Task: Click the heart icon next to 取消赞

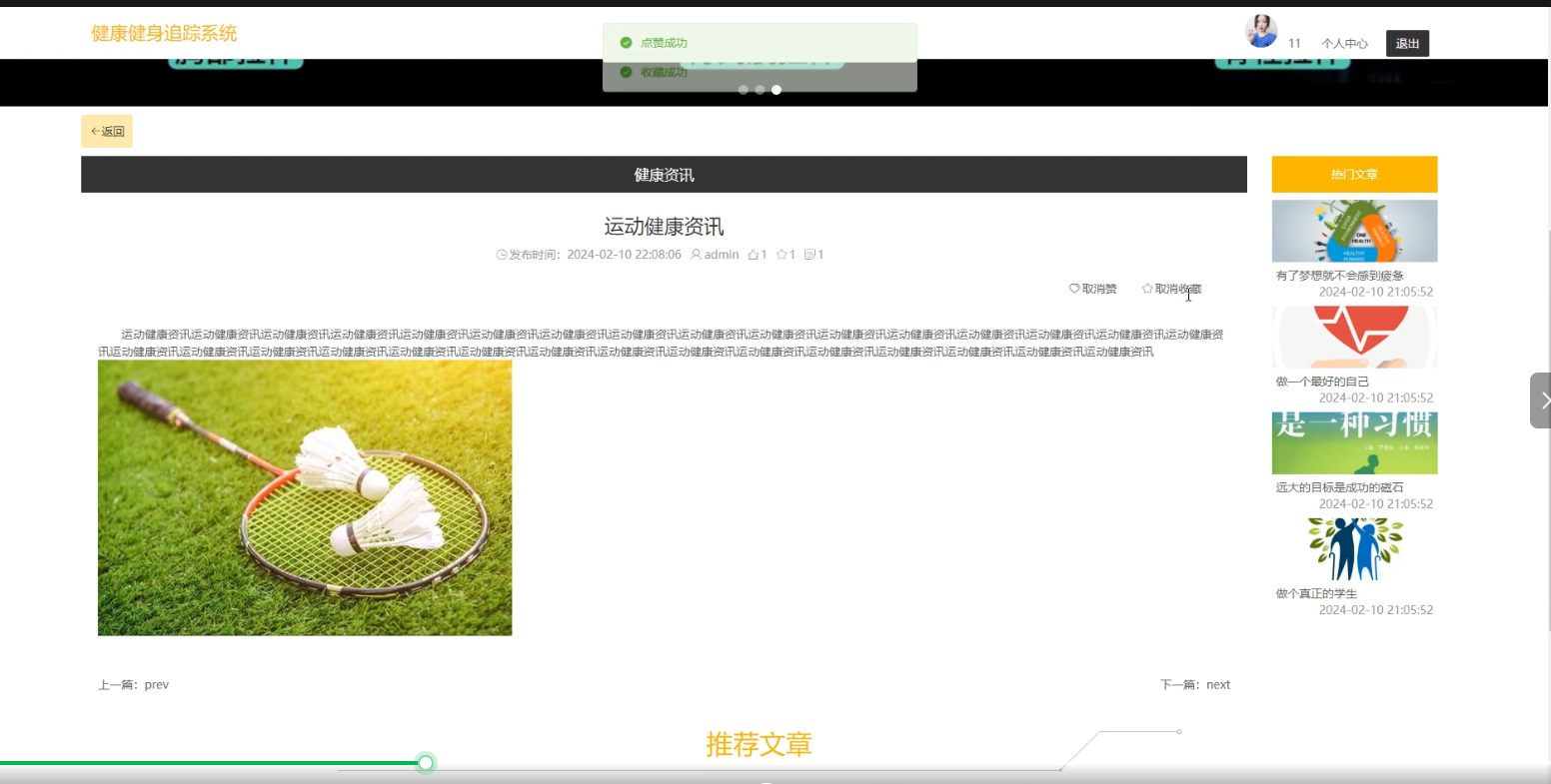Action: point(1073,288)
